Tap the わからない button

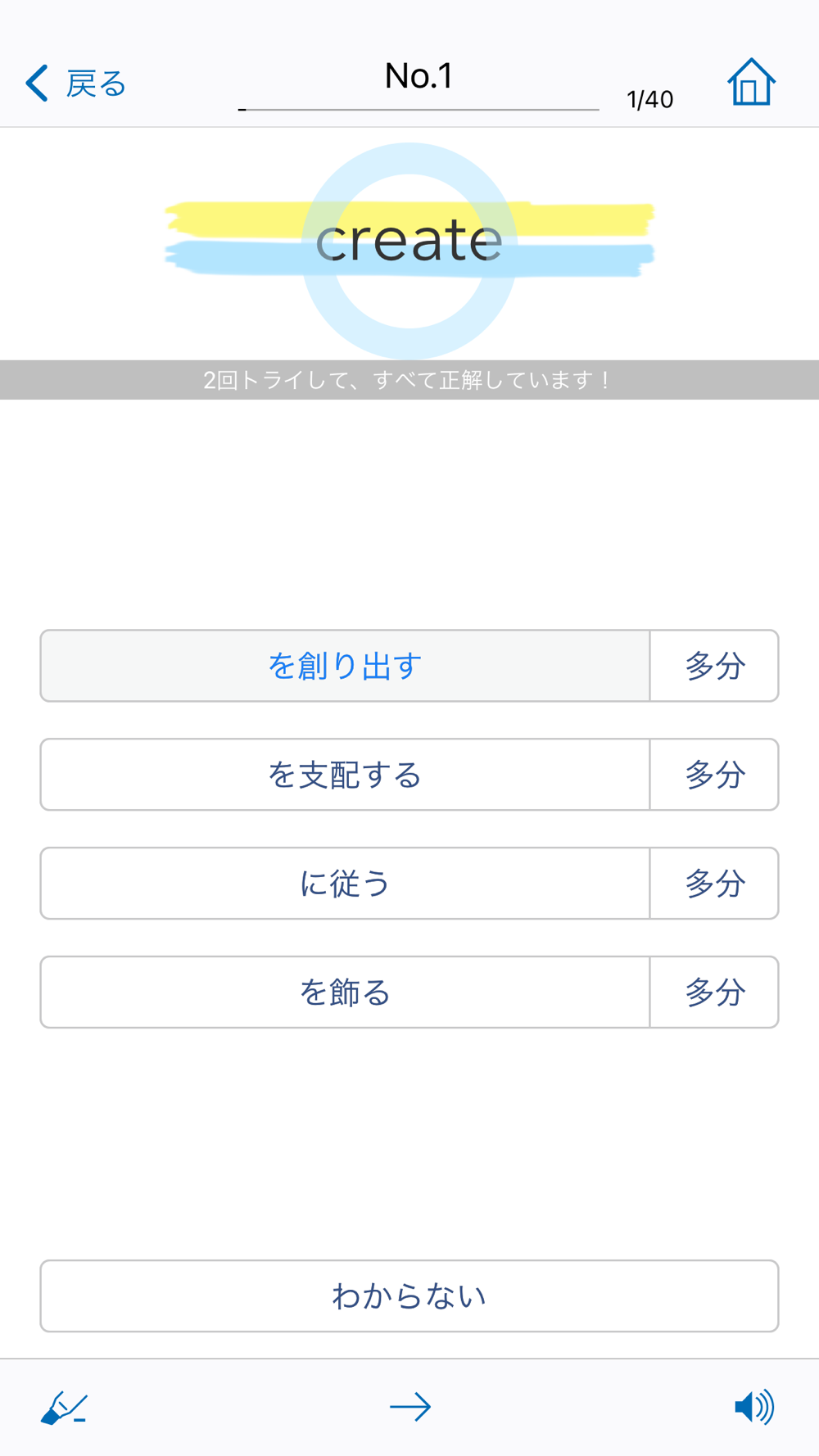pyautogui.click(x=409, y=1296)
